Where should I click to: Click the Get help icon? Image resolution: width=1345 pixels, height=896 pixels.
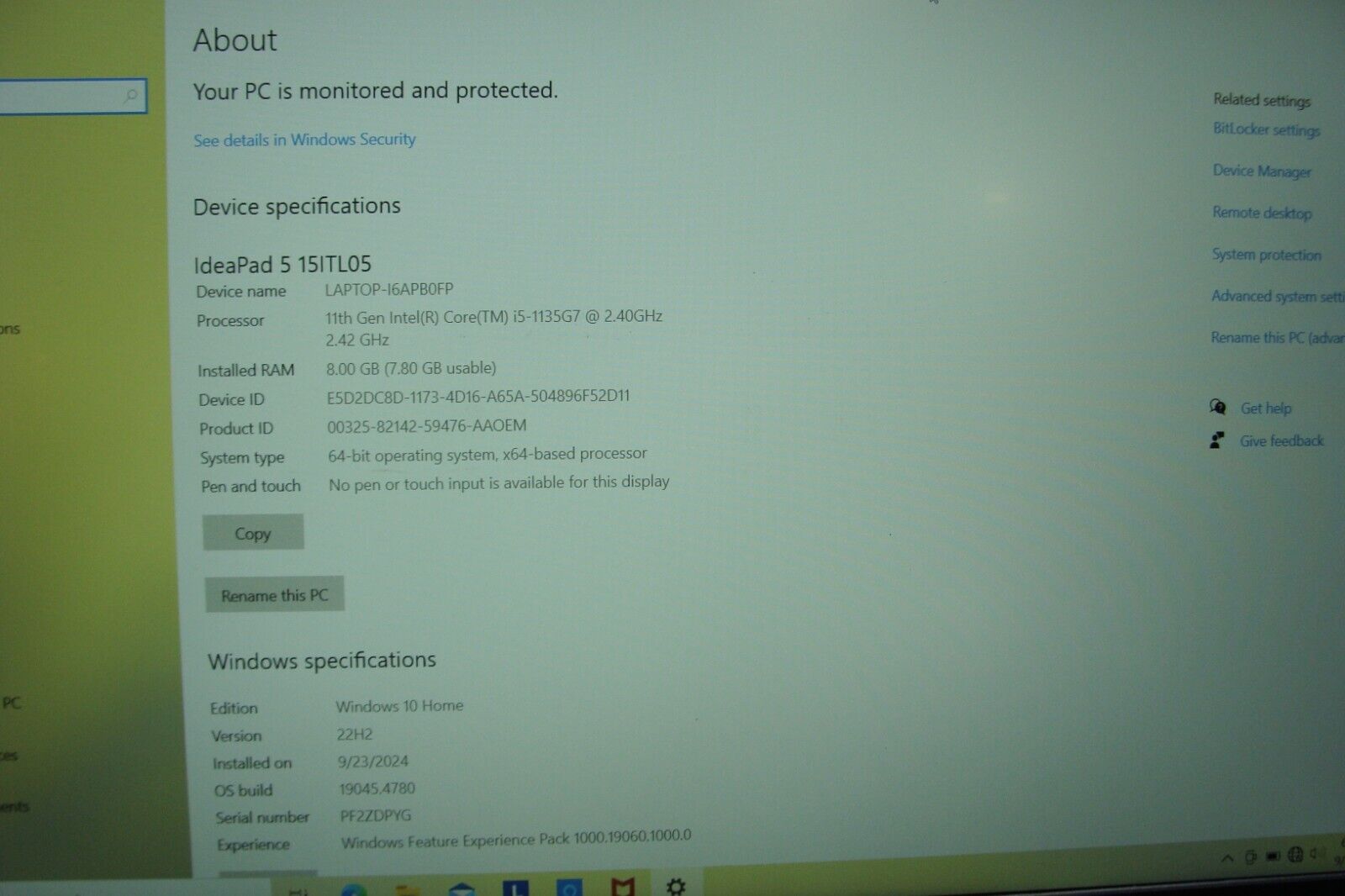tap(1217, 407)
